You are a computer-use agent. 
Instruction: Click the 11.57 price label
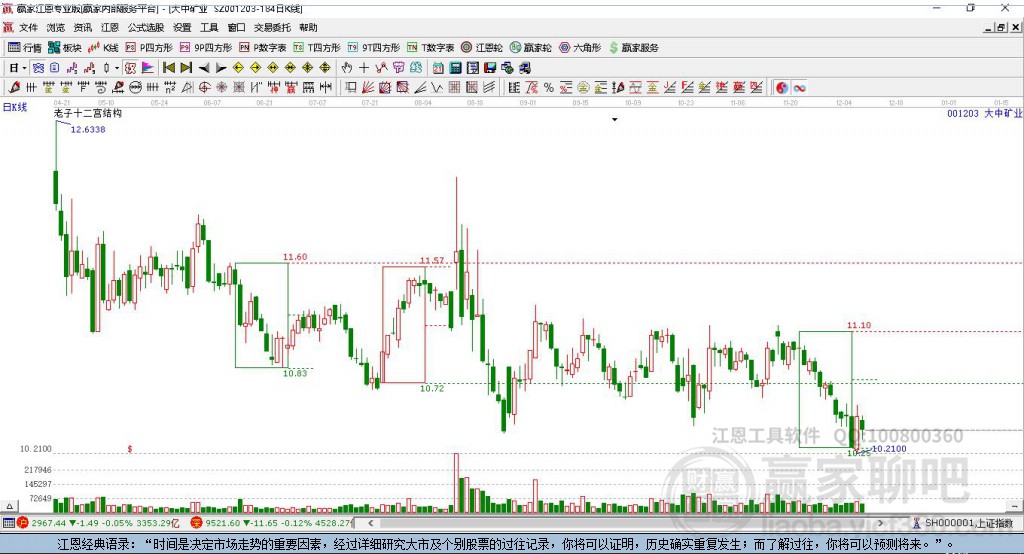(x=432, y=260)
